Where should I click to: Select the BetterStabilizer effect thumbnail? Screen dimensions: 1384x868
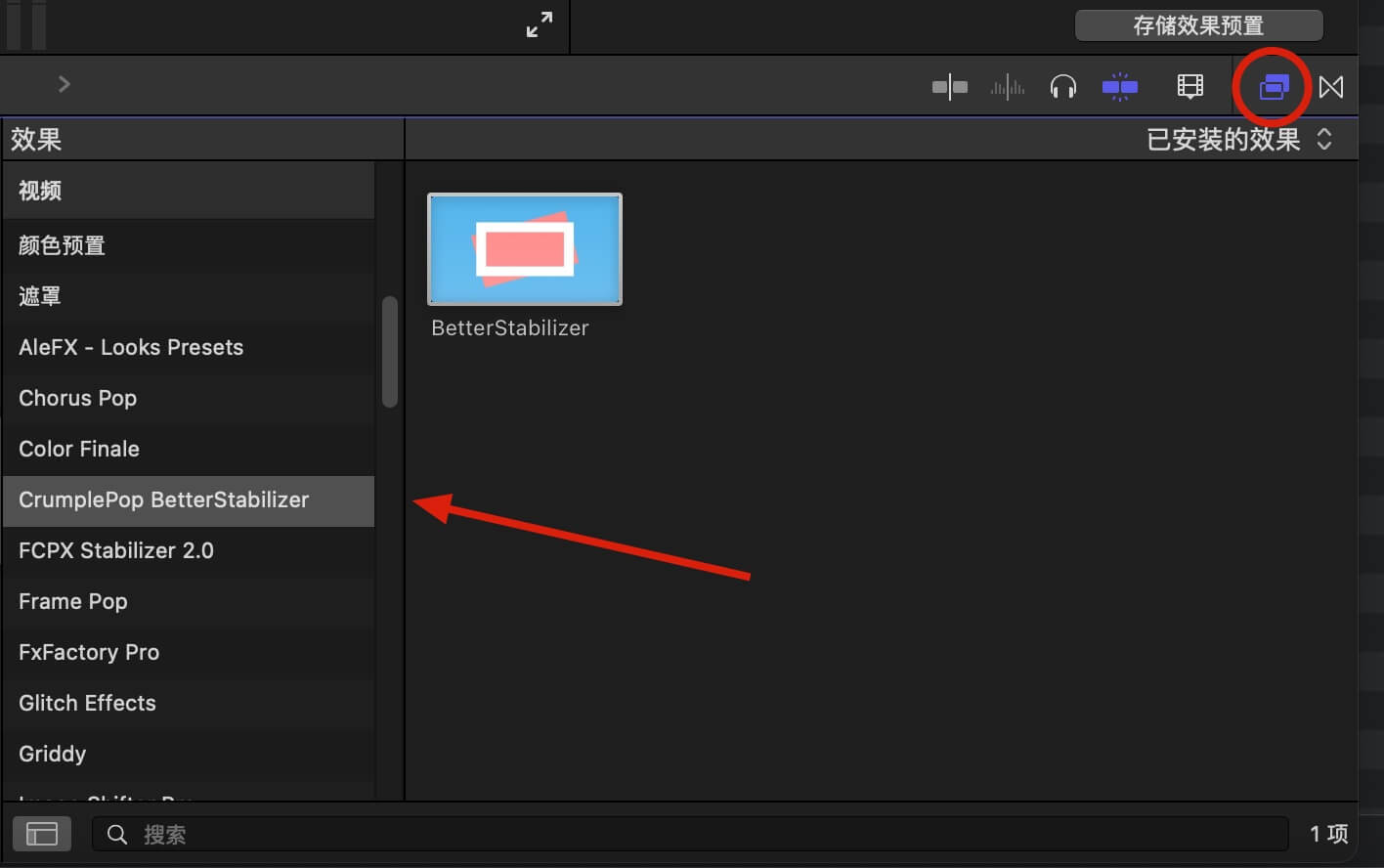[x=525, y=249]
